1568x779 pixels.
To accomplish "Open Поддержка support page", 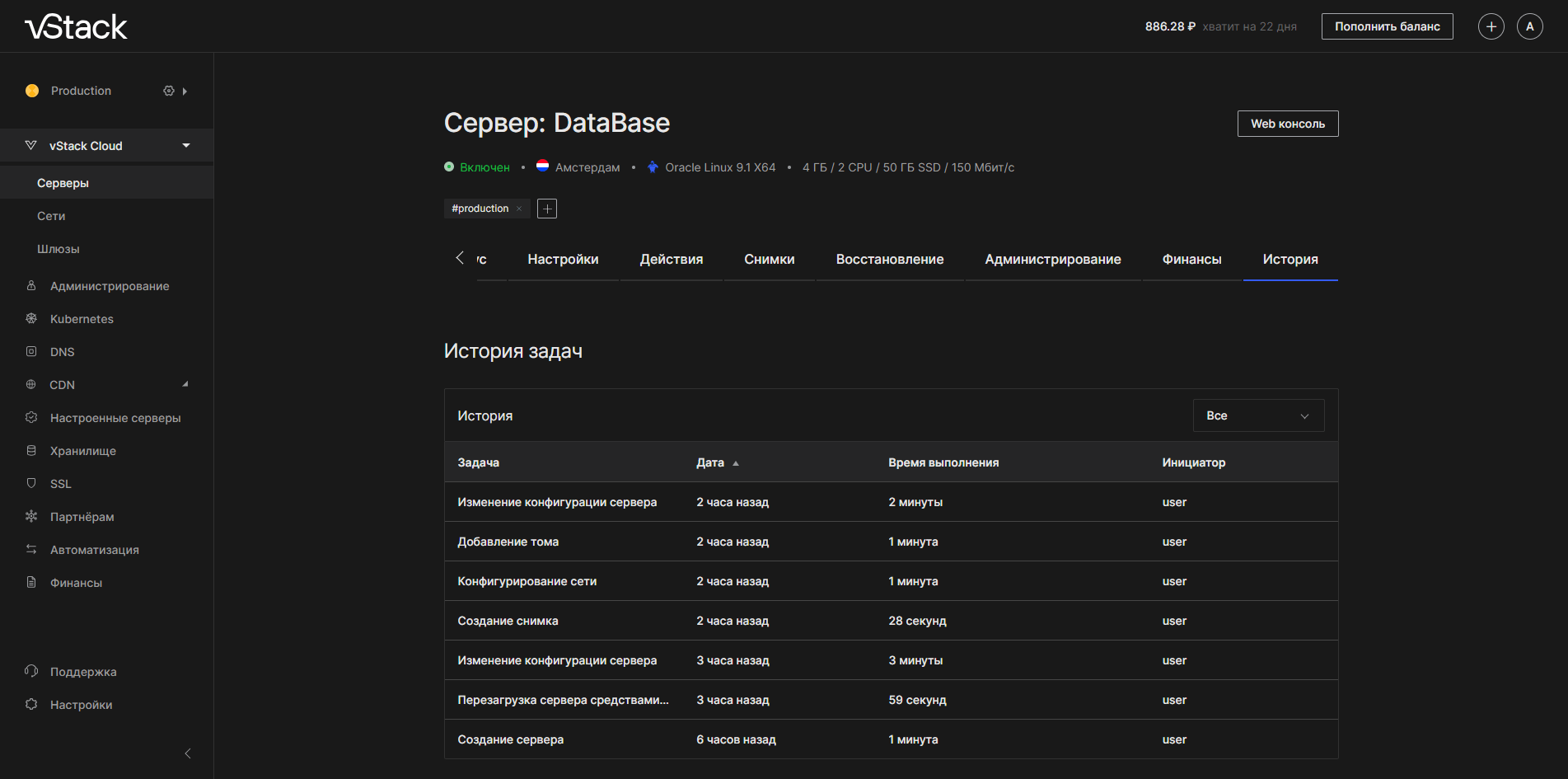I will click(82, 672).
